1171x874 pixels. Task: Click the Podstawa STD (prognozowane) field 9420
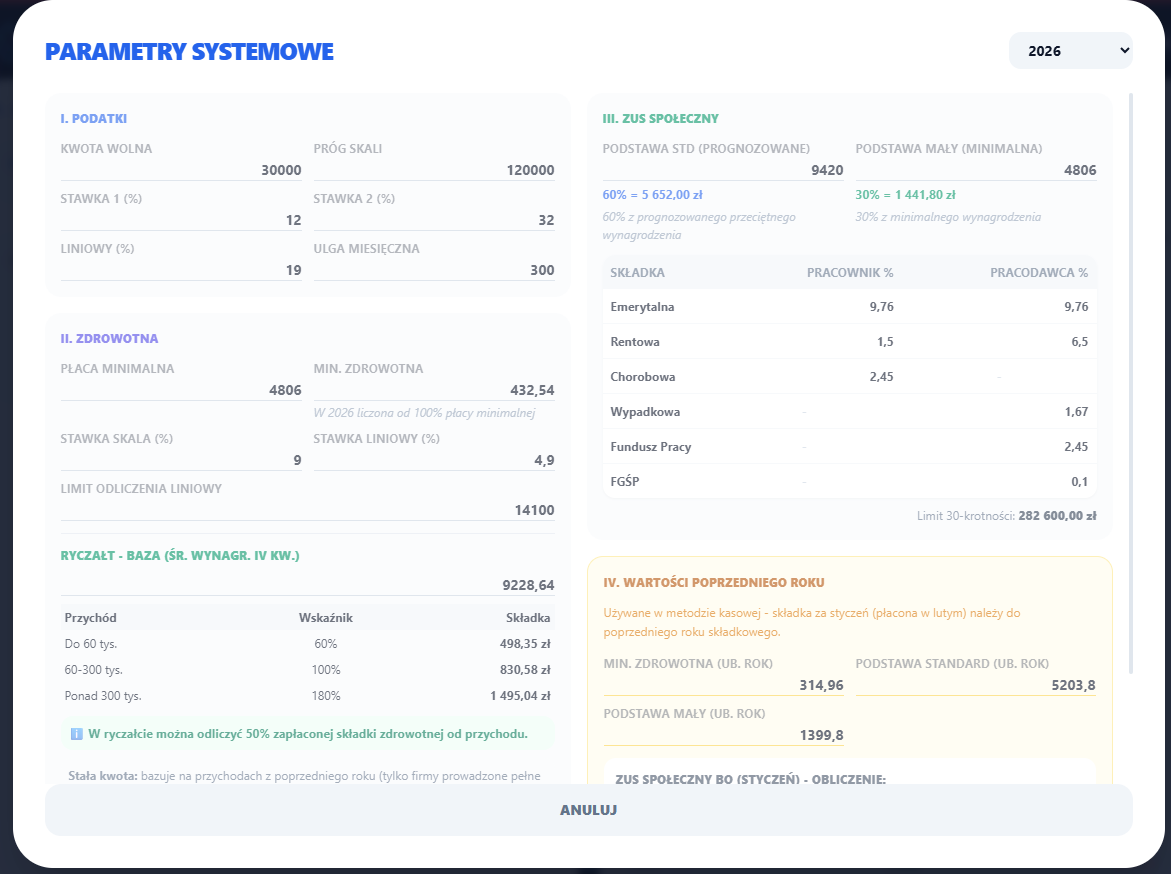(x=723, y=170)
